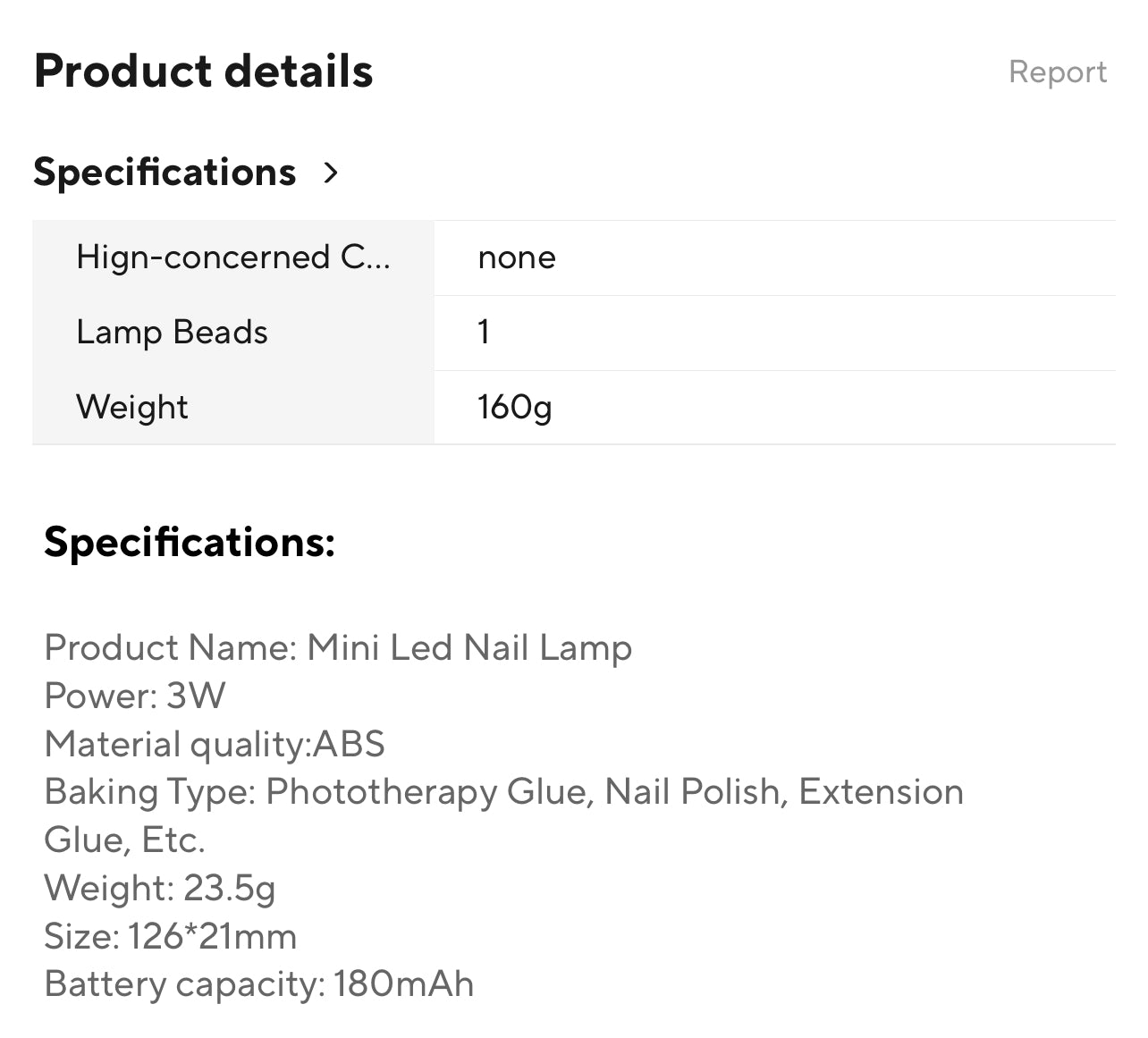Click the Report link
The height and width of the screenshot is (1038, 1148).
[1057, 72]
